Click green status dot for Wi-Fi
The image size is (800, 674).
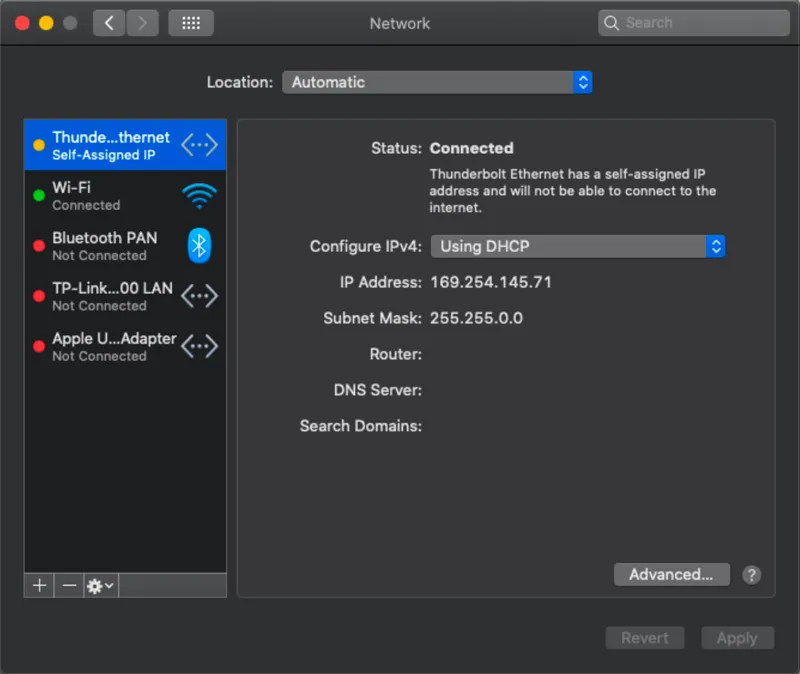pos(39,195)
